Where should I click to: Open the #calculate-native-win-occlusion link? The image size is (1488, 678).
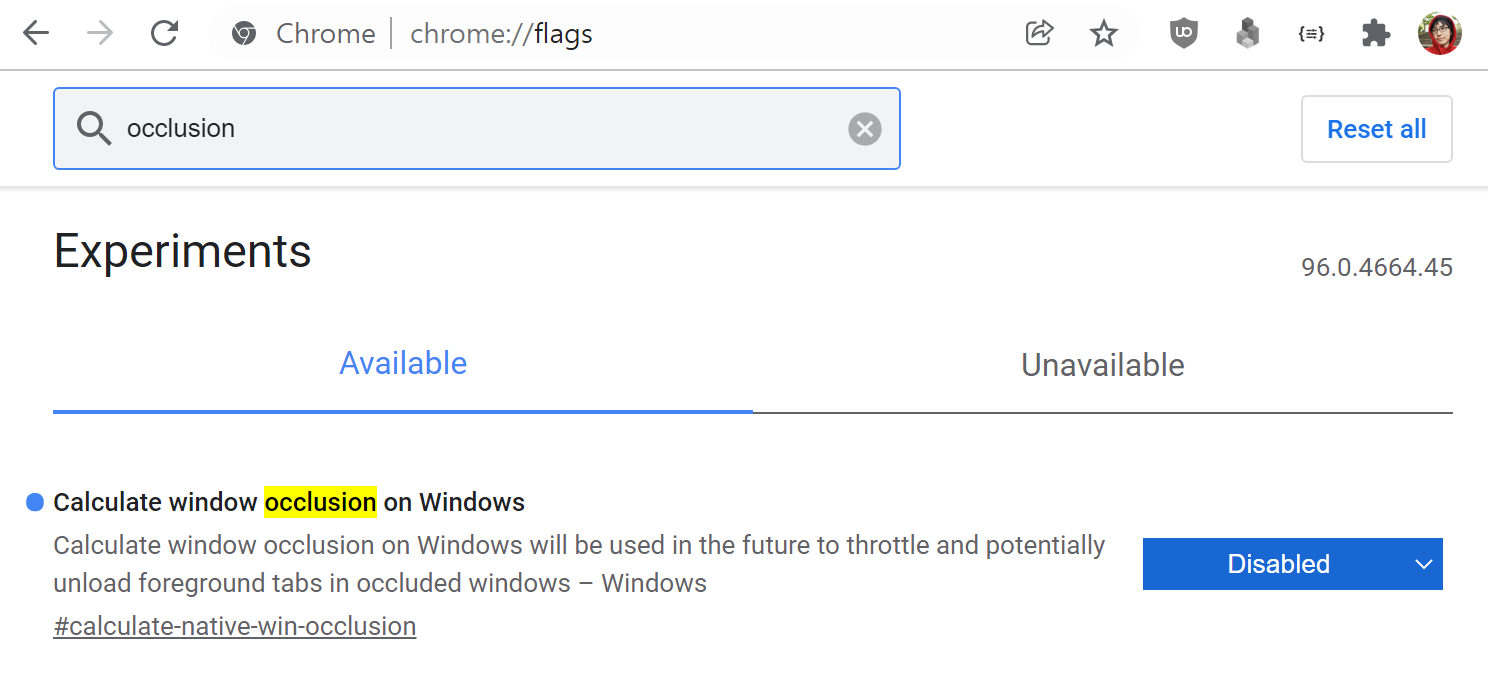point(235,627)
